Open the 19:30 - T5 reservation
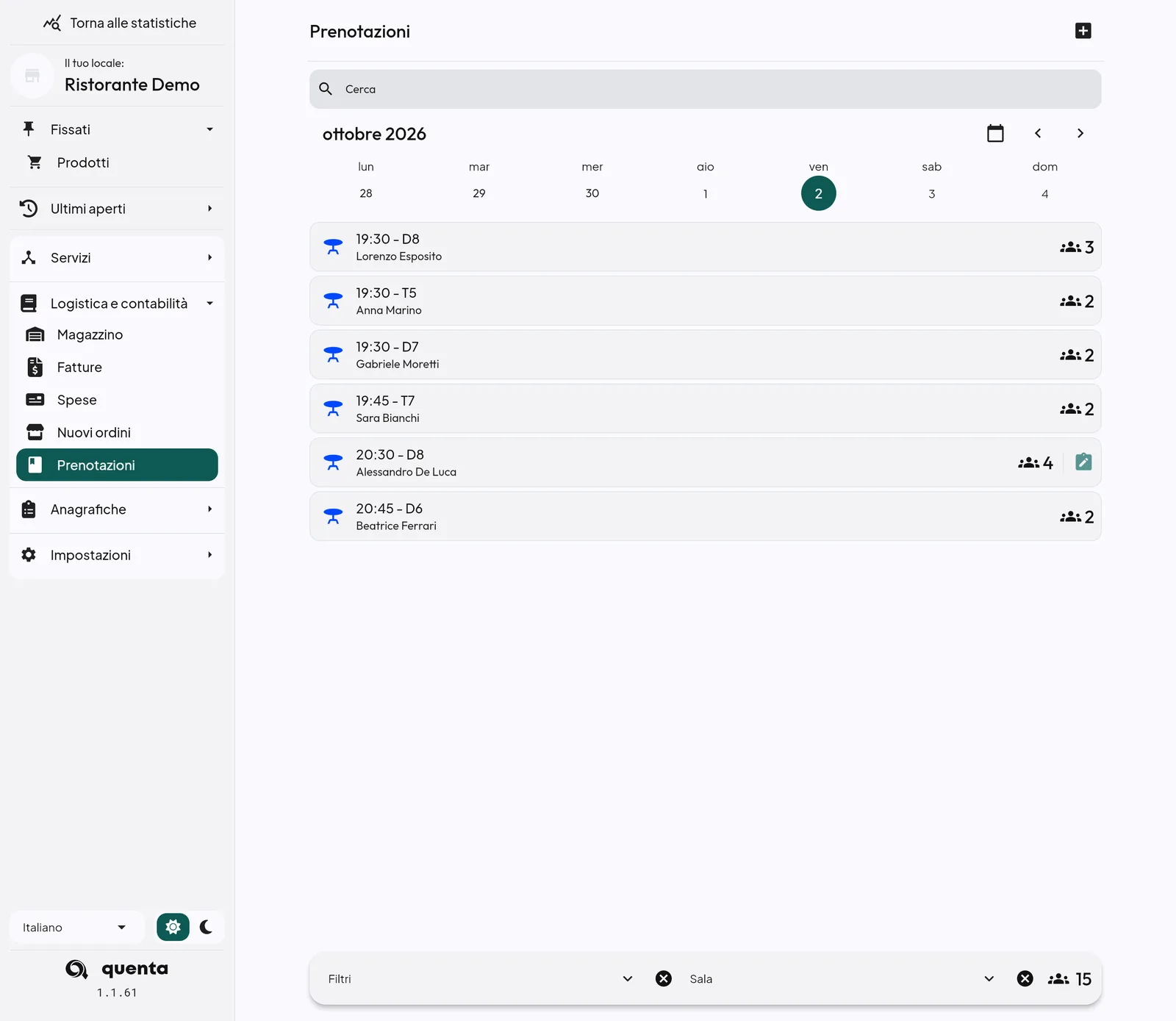Viewport: 1176px width, 1021px height. [705, 301]
